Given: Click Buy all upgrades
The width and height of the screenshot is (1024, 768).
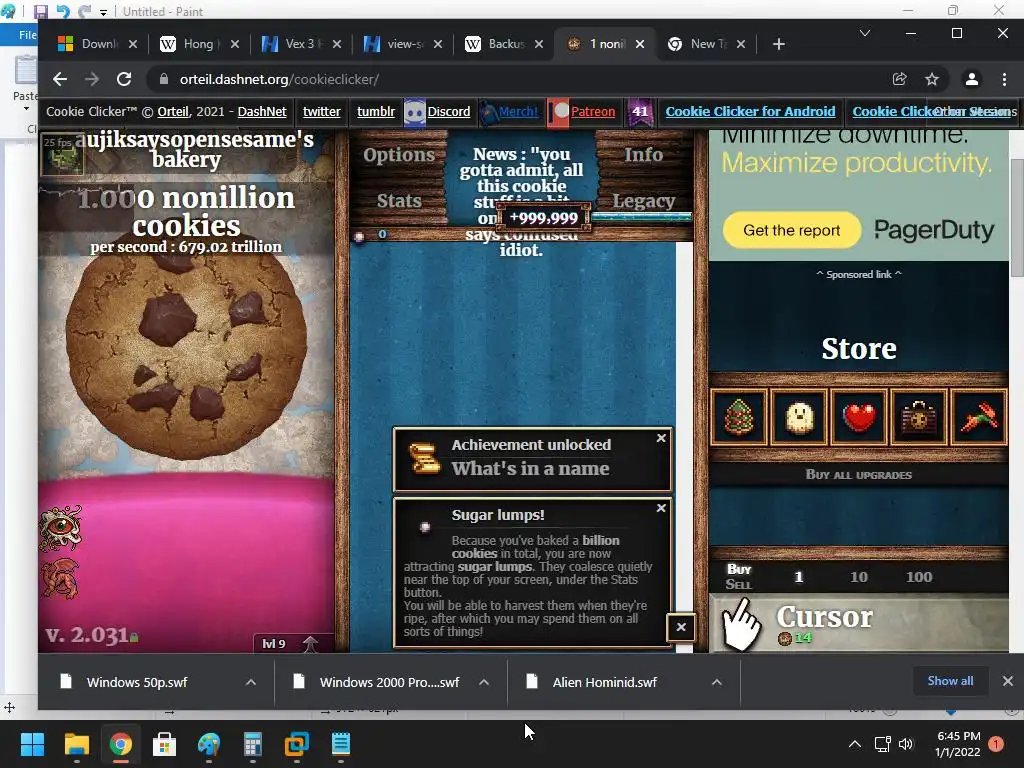Looking at the screenshot, I should coord(859,475).
